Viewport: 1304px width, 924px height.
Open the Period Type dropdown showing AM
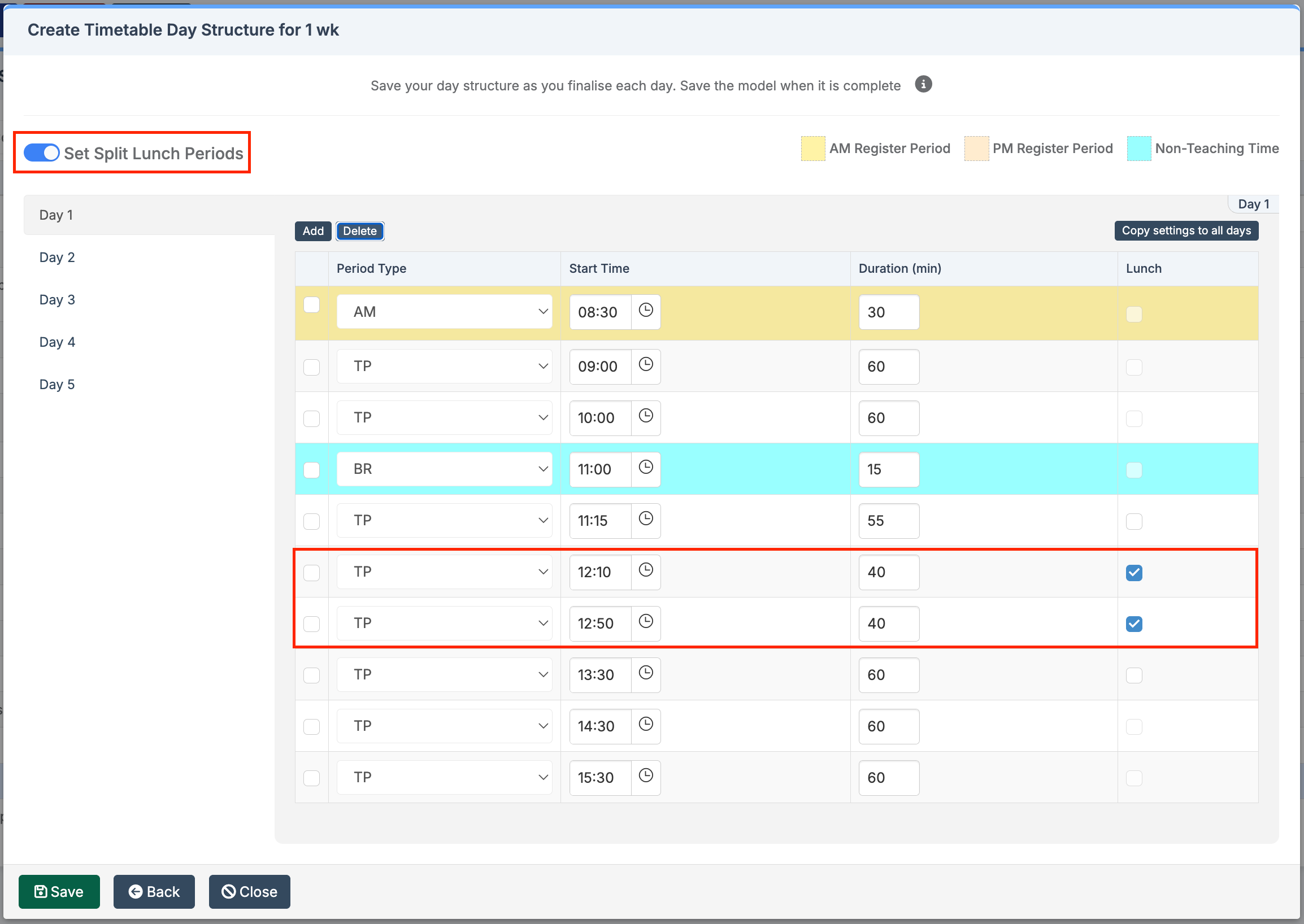click(444, 311)
